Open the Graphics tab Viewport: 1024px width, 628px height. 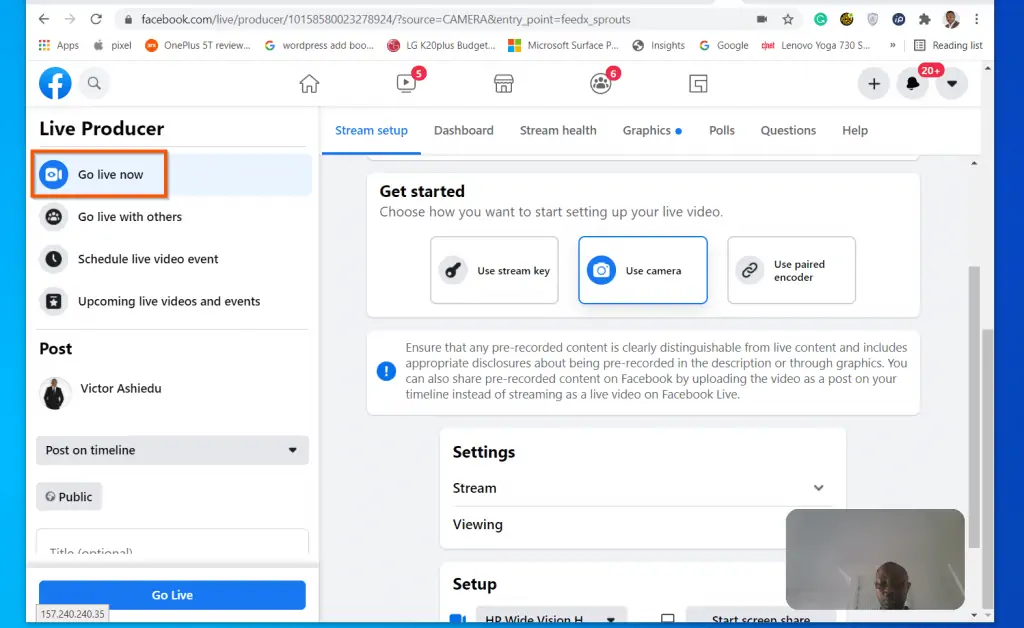tap(652, 131)
